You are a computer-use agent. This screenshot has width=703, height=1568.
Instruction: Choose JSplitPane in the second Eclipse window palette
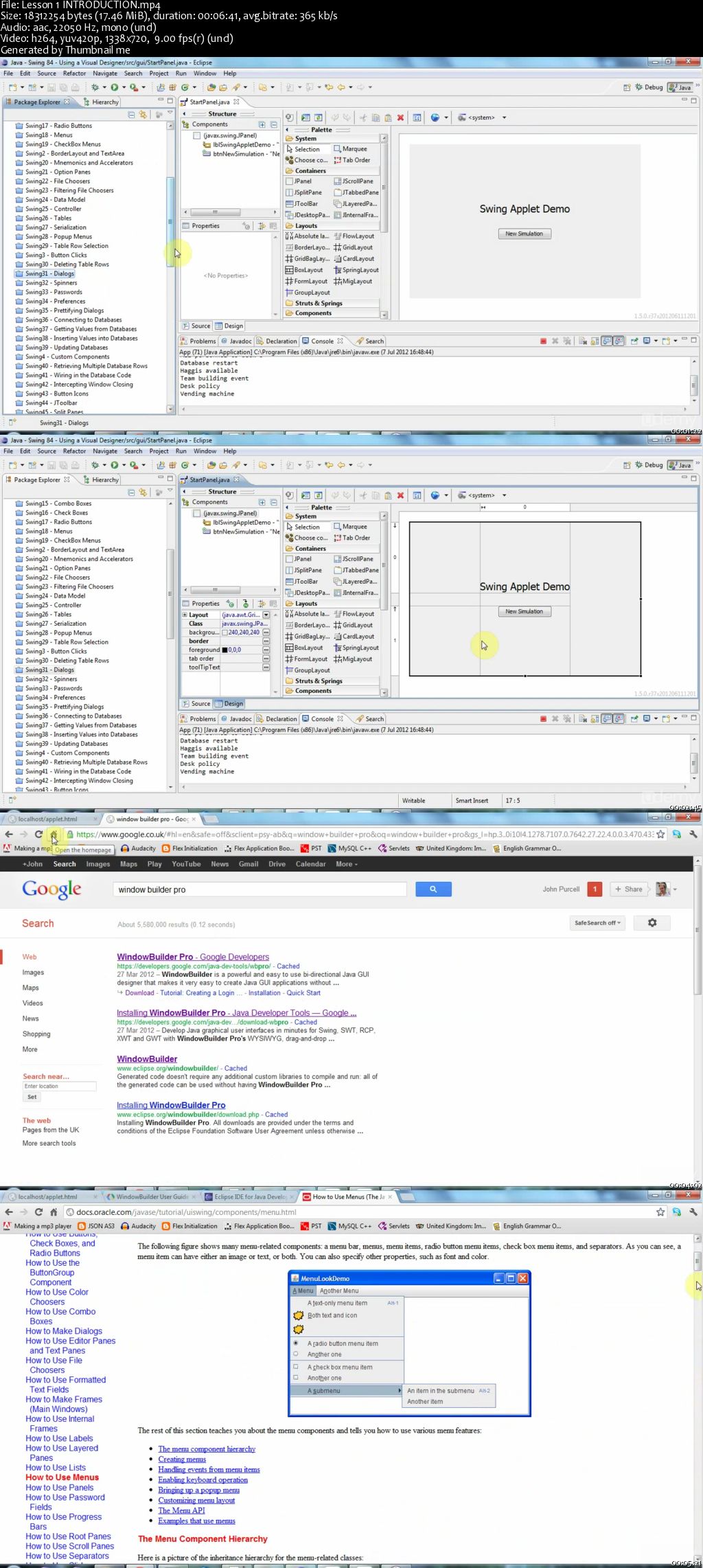coord(303,570)
